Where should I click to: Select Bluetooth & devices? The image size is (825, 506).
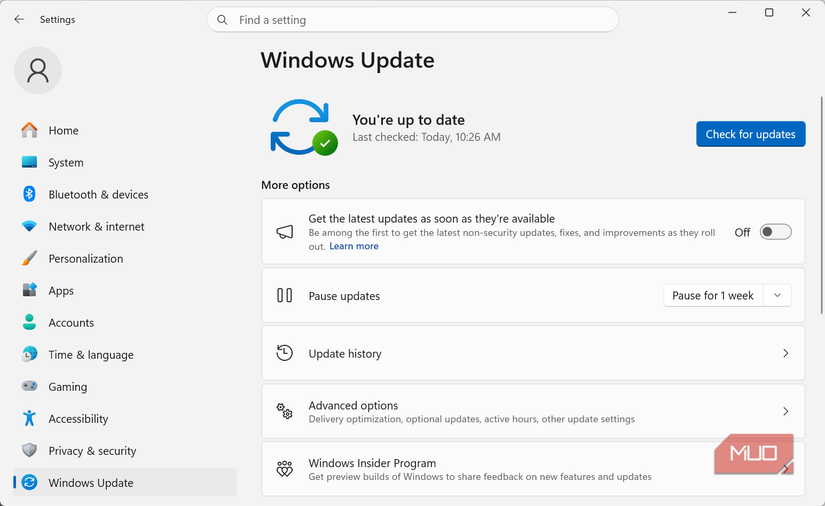125,194
